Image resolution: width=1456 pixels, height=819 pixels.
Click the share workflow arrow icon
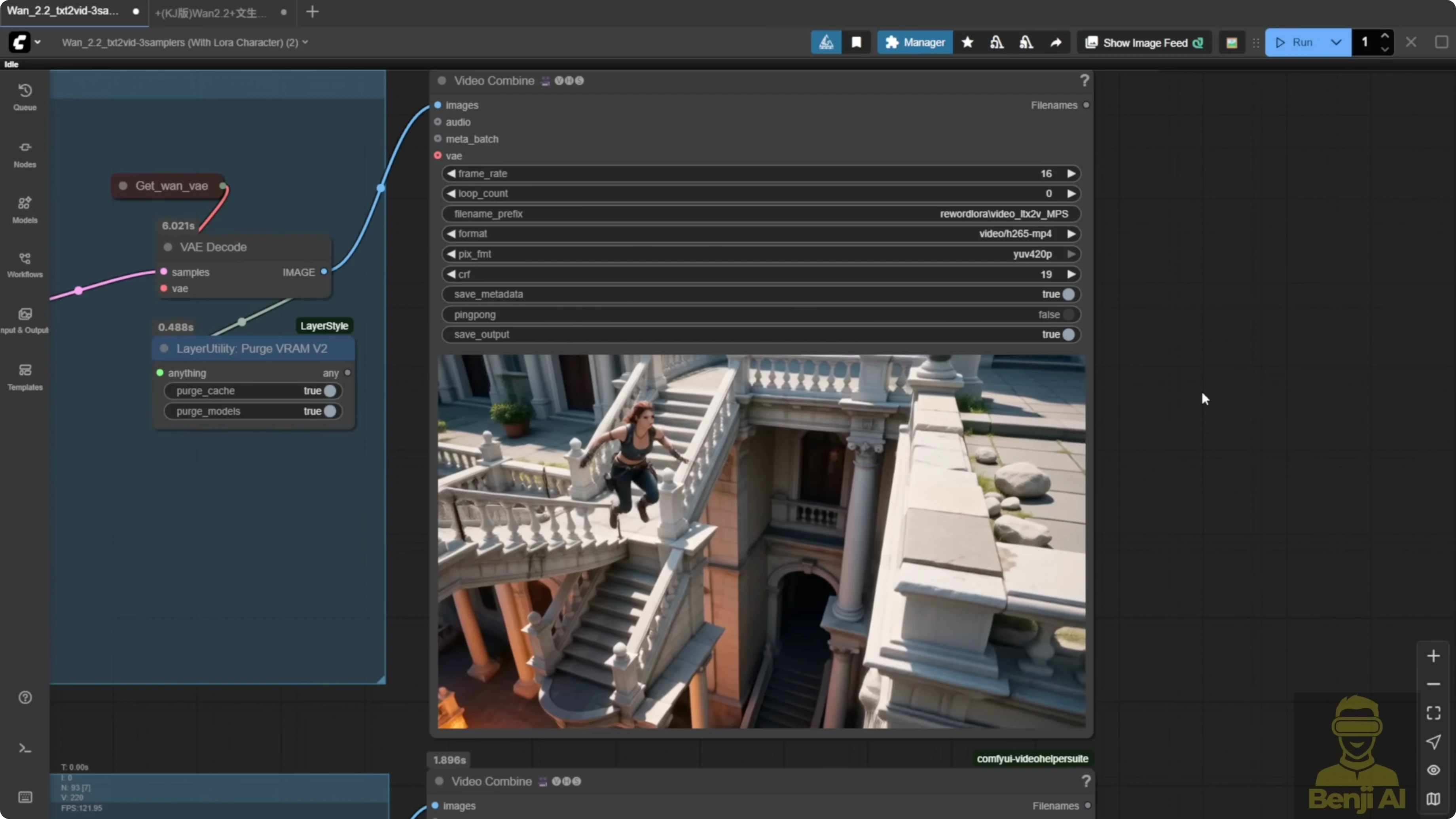(1056, 42)
